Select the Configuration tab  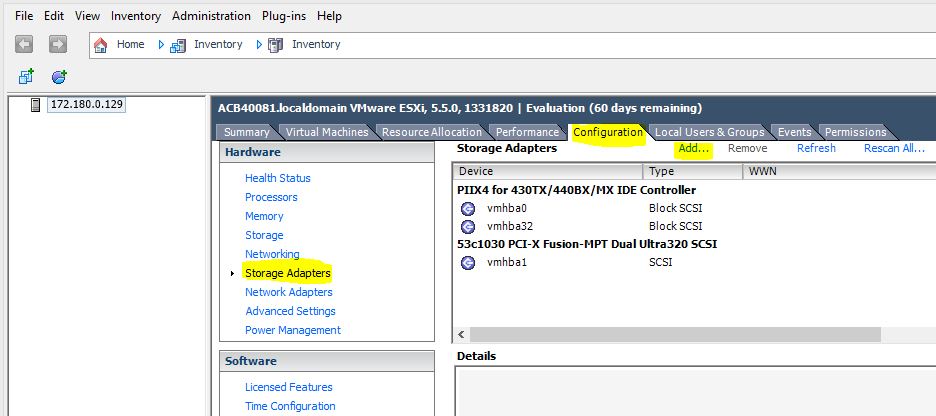pos(608,132)
